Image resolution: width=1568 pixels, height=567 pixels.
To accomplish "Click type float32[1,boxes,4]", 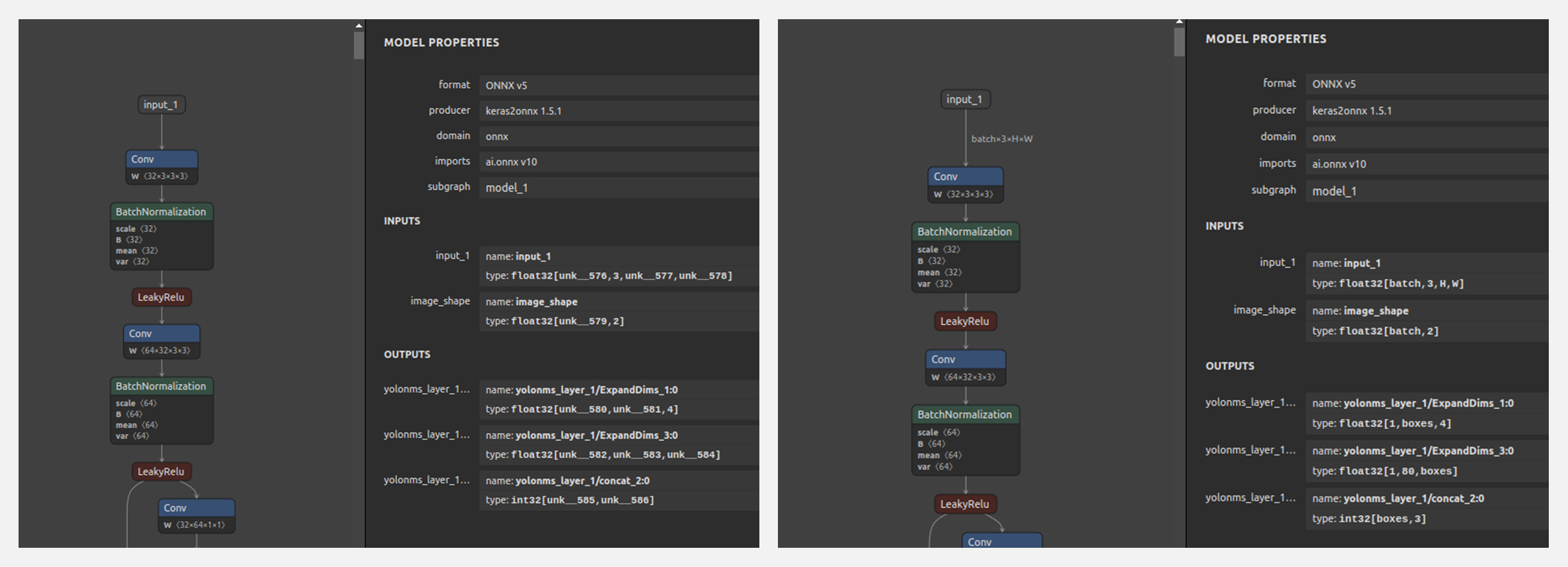I will click(1427, 424).
